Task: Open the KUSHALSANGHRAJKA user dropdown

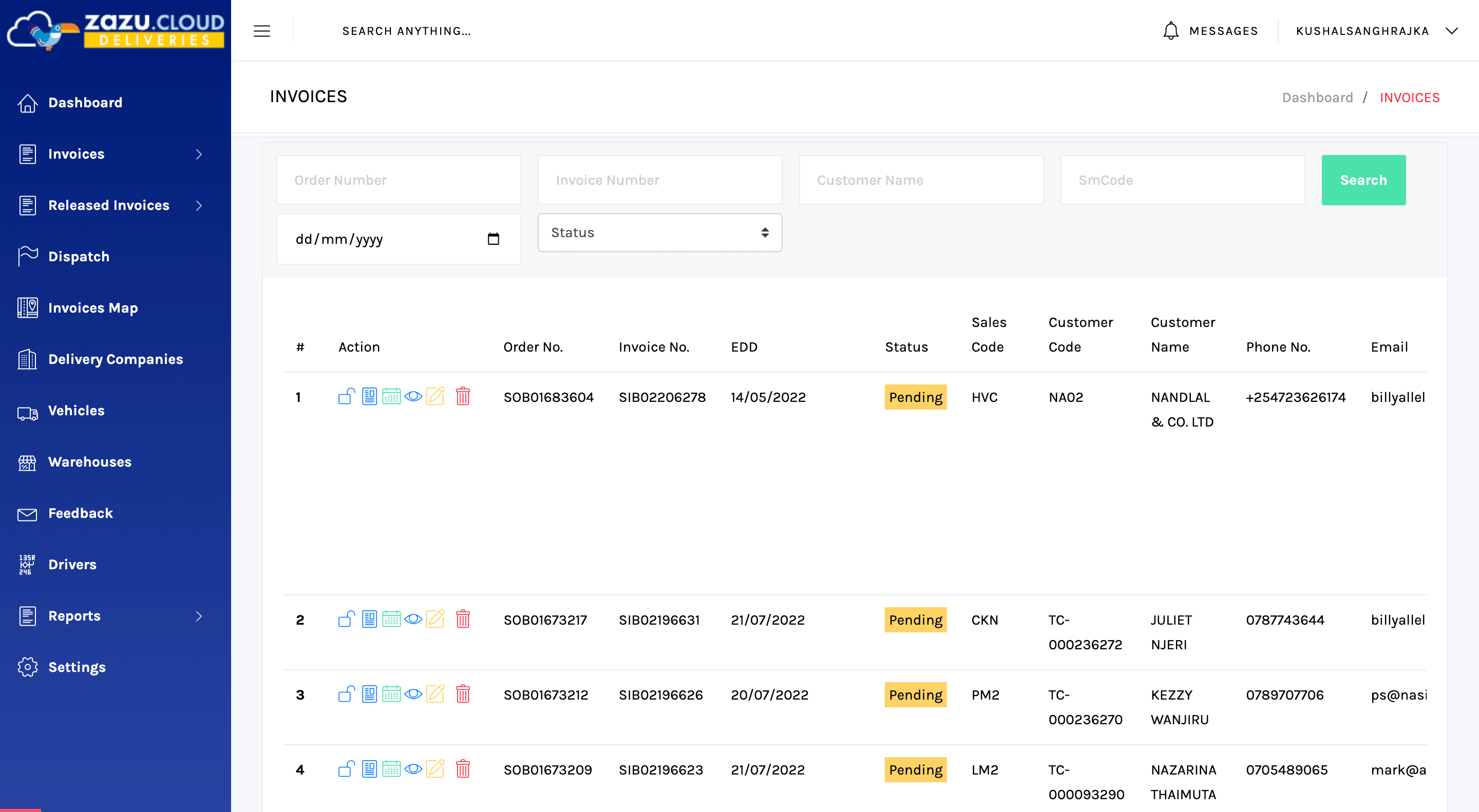Action: pos(1376,31)
